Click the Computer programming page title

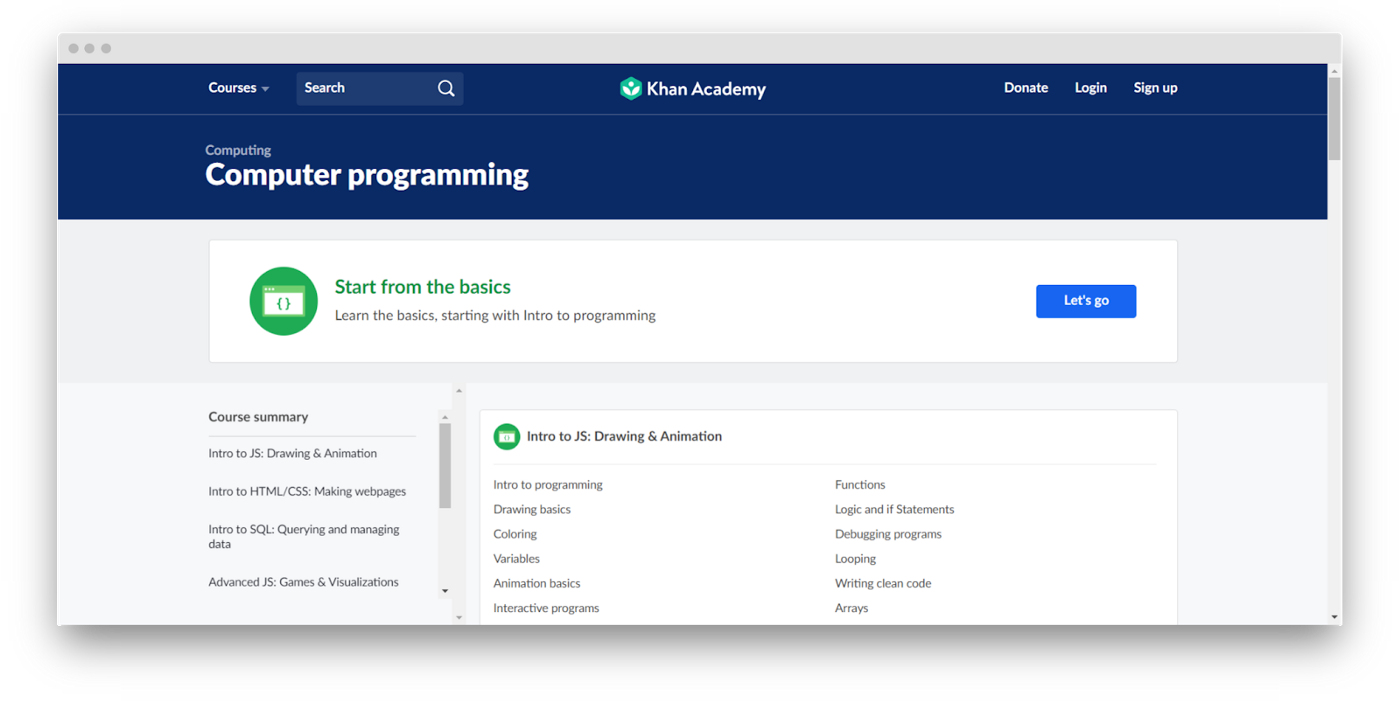(x=367, y=175)
